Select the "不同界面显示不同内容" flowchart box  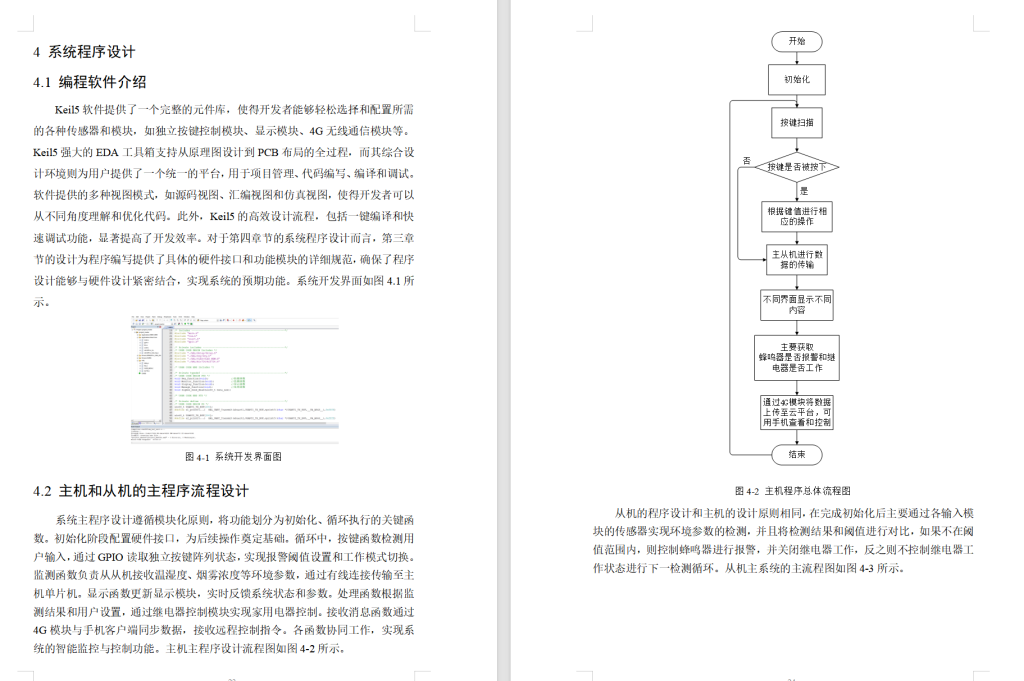797,305
